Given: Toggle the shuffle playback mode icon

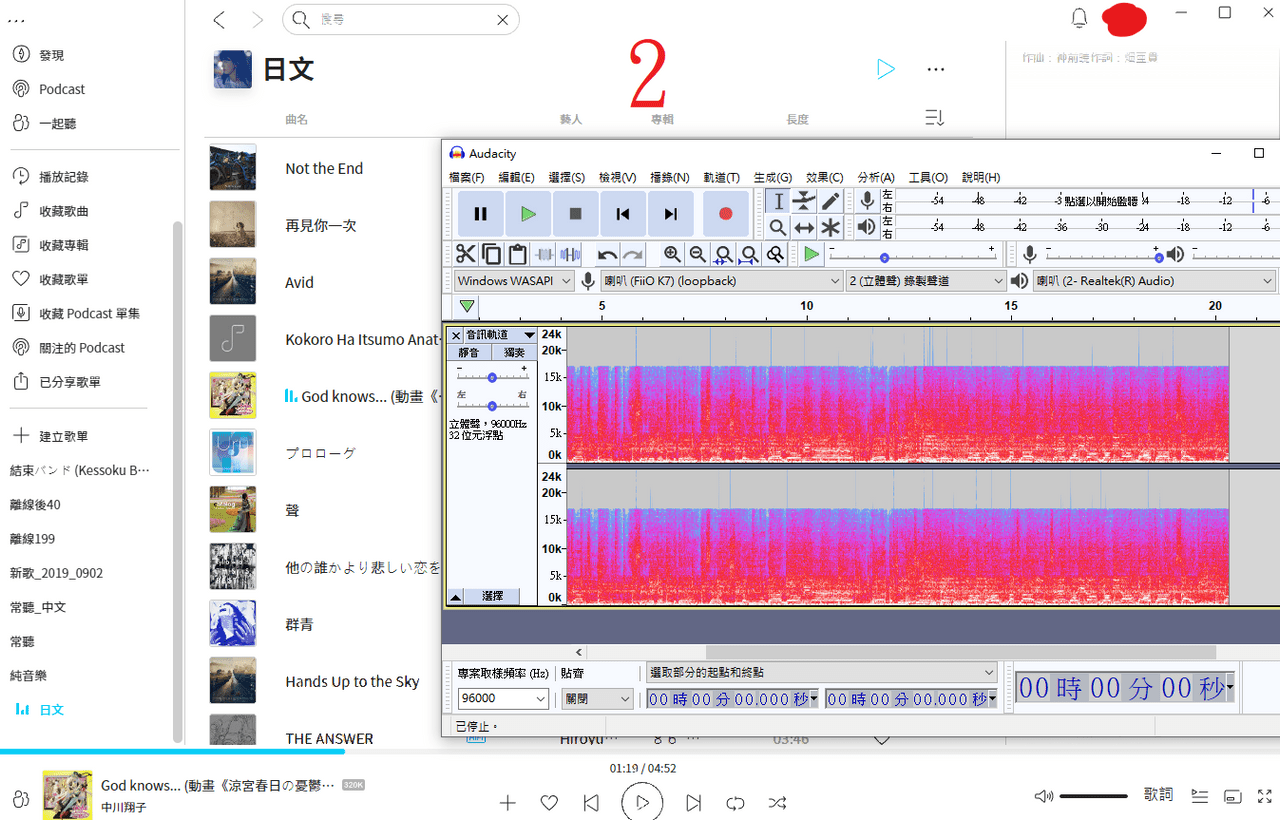Looking at the screenshot, I should (x=777, y=802).
